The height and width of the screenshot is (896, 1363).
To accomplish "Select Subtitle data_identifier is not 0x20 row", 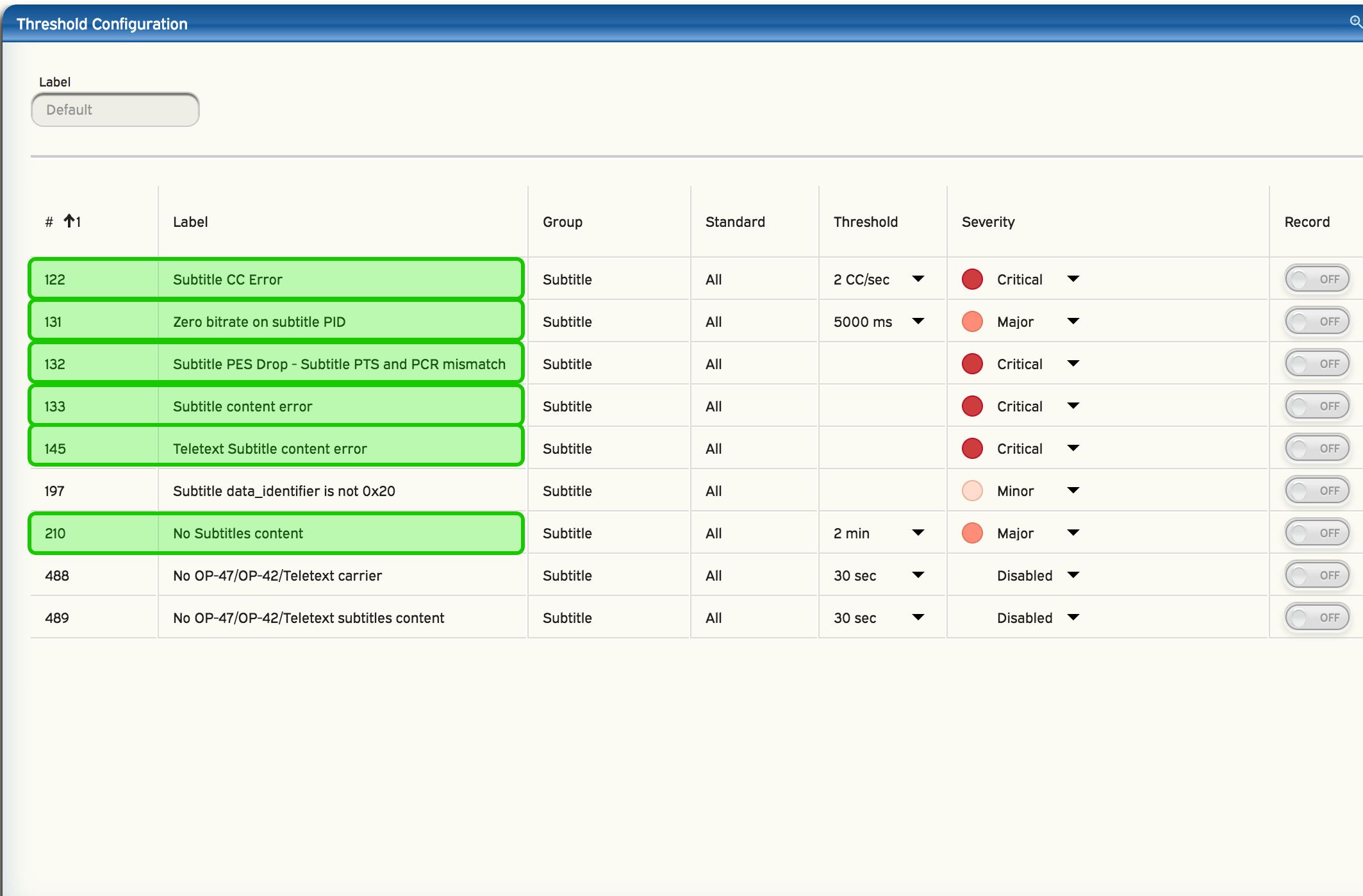I will pos(284,491).
